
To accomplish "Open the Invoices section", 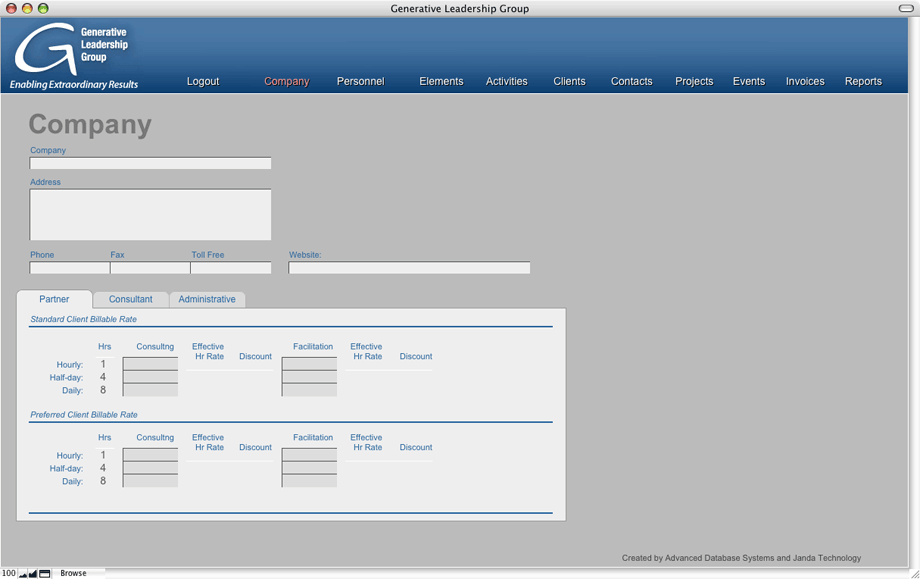I will [x=805, y=82].
